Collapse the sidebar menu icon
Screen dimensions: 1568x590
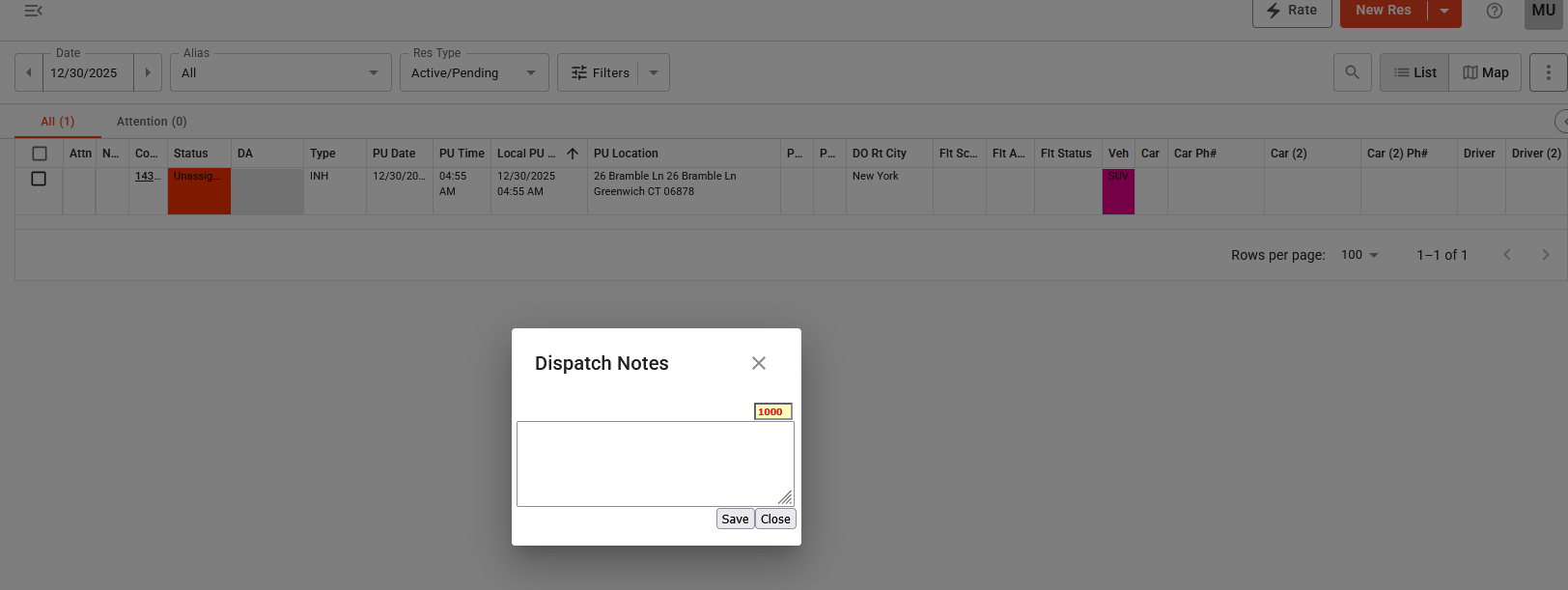tap(33, 11)
